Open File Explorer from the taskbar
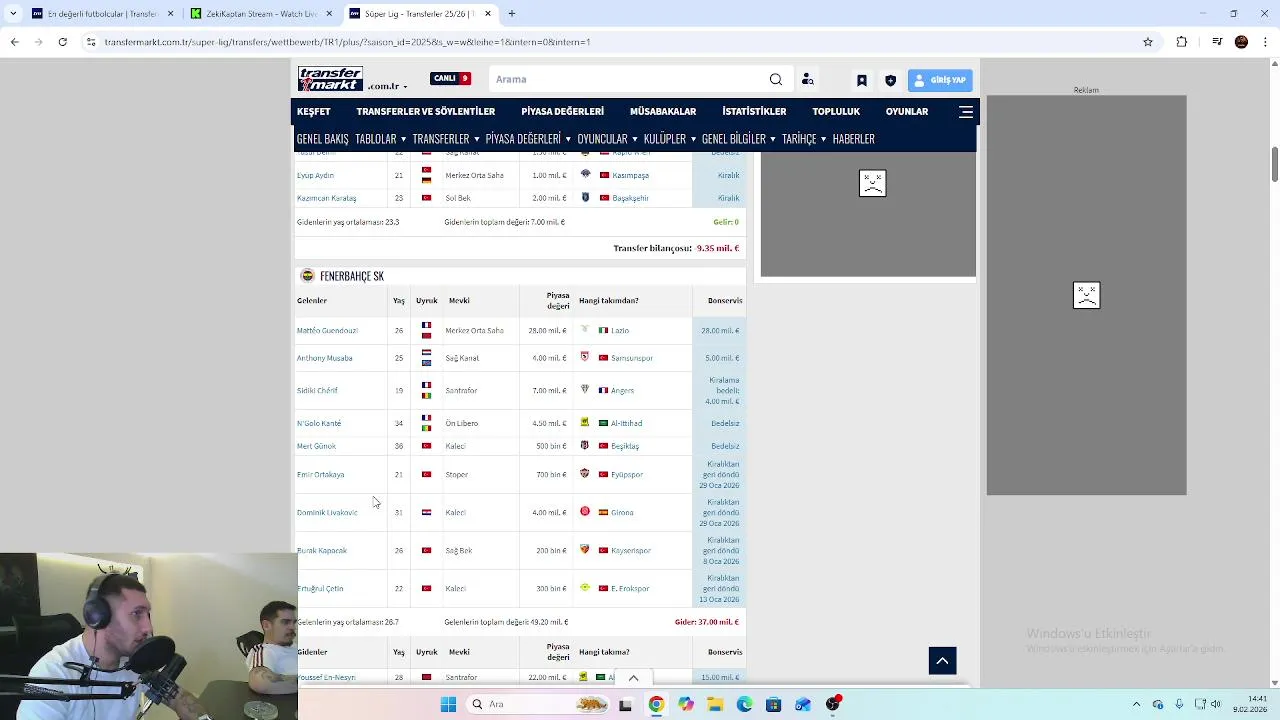The image size is (1280, 720). tap(715, 704)
